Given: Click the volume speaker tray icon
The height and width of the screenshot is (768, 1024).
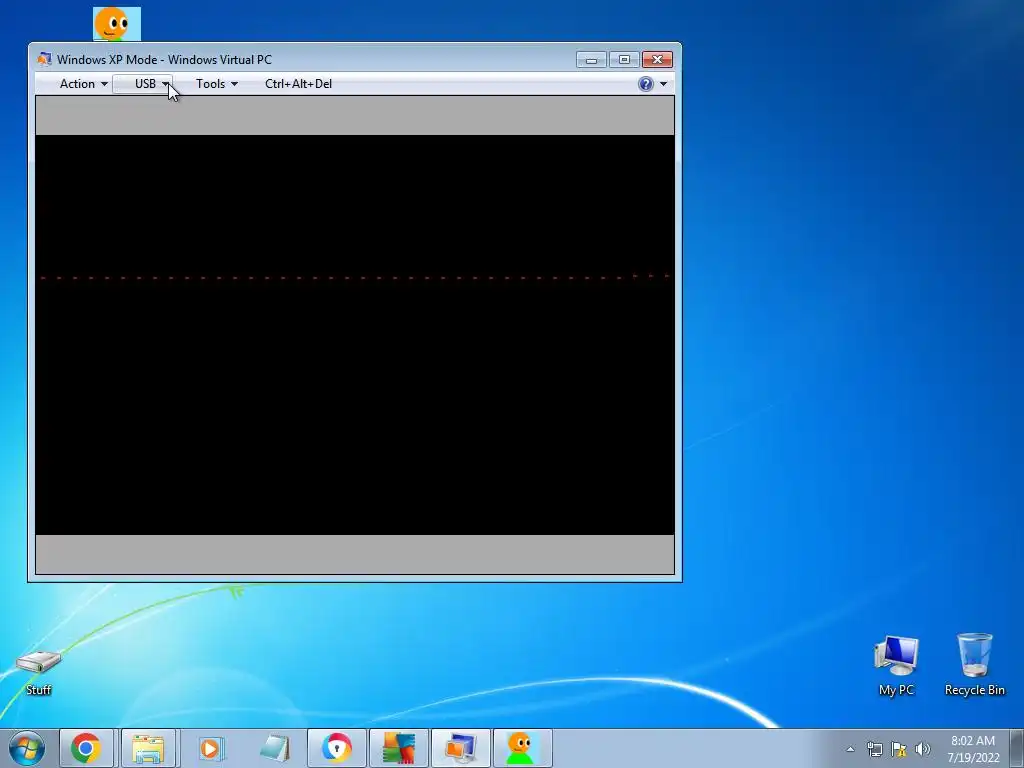Looking at the screenshot, I should pyautogui.click(x=922, y=749).
